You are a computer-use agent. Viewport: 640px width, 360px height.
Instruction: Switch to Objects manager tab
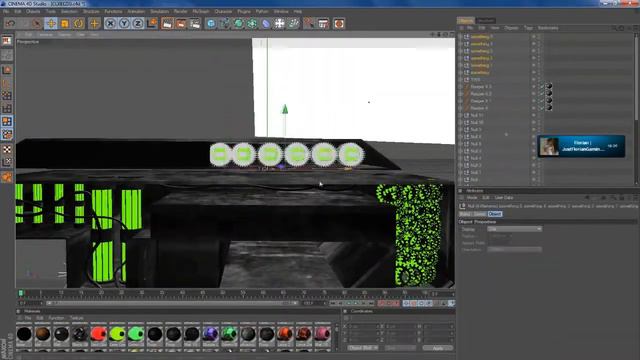pos(466,20)
